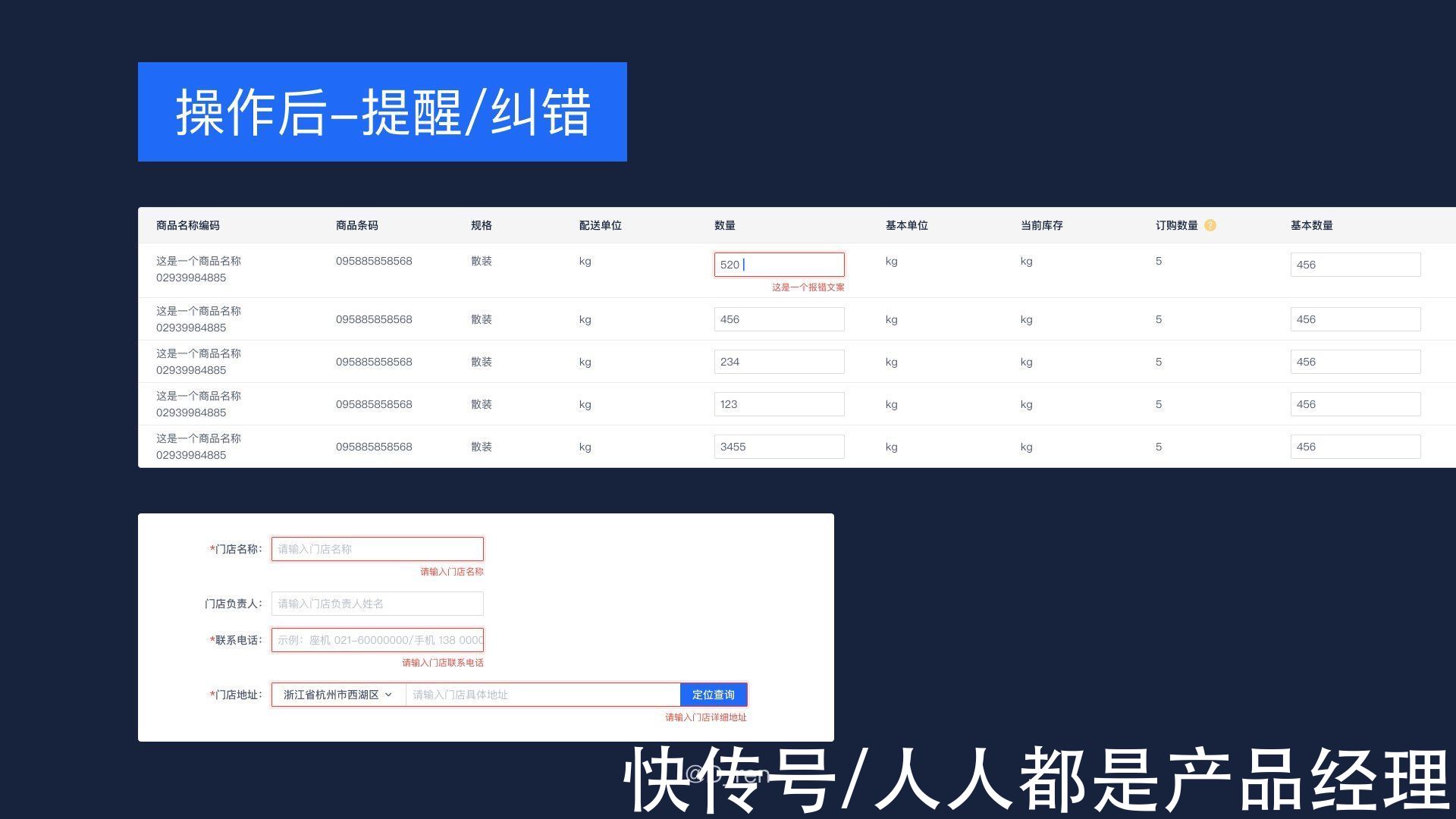
Task: Click the 商品条码 column header
Action: click(357, 225)
